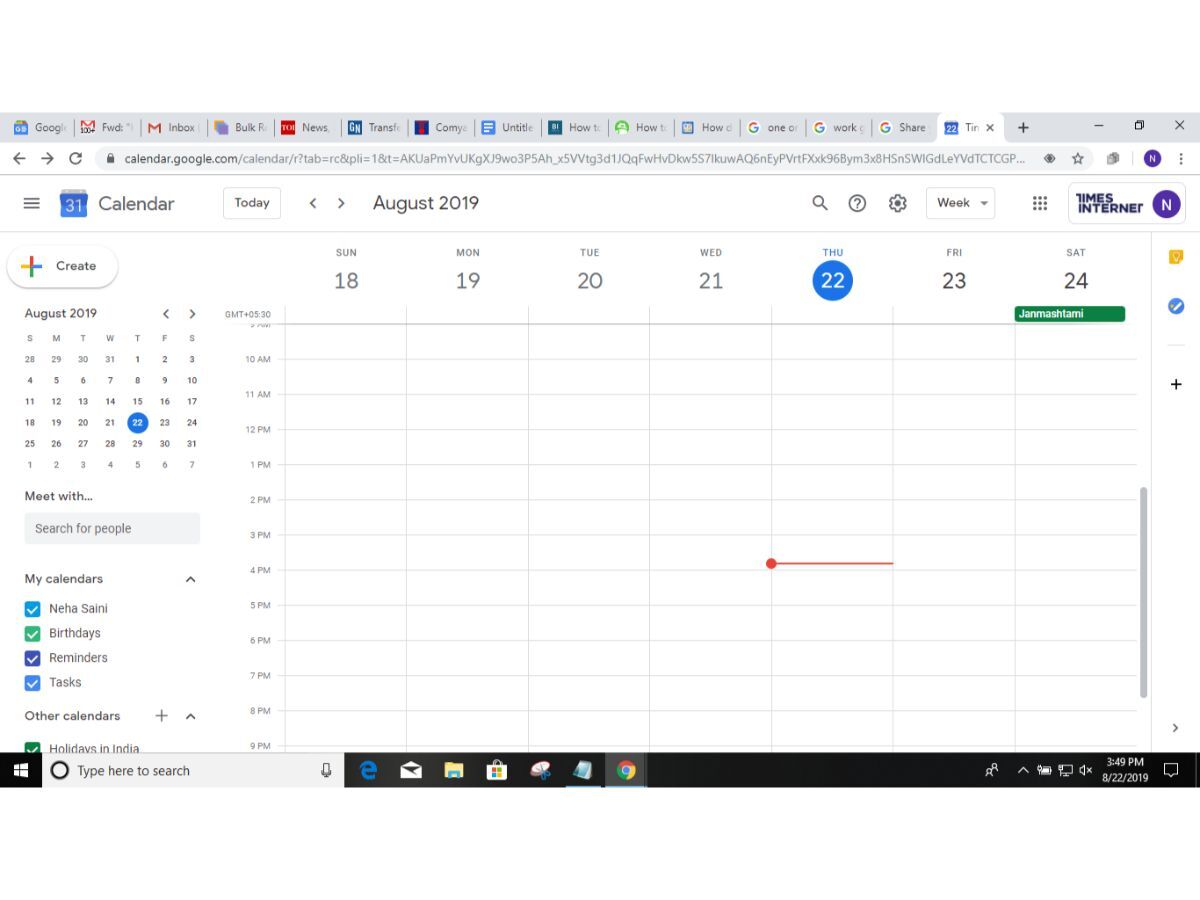Click the Today button
This screenshot has height=900, width=1200.
(252, 203)
